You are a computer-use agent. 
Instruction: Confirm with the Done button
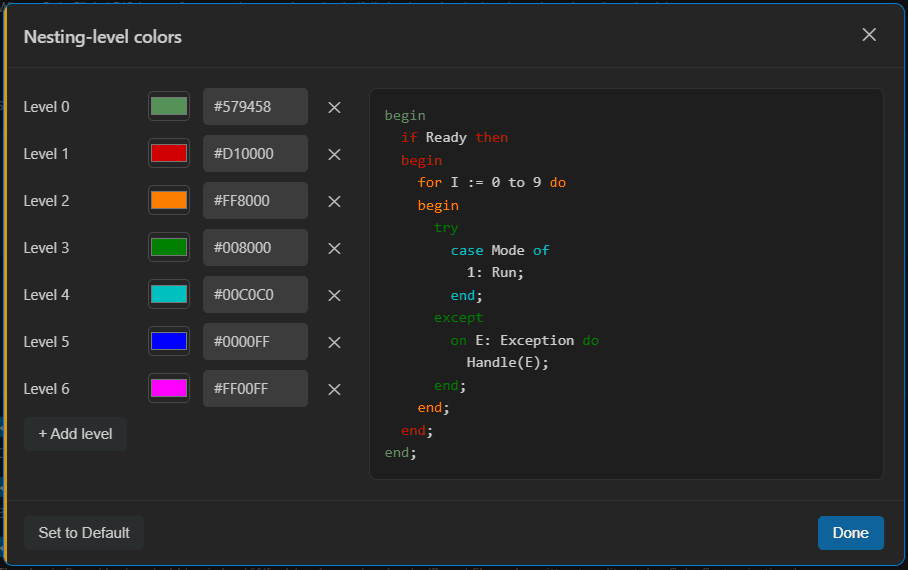(851, 533)
